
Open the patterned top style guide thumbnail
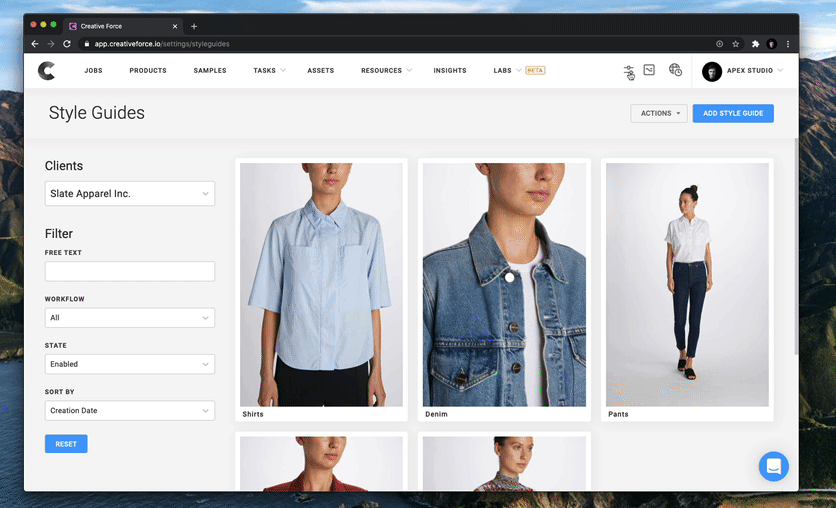504,463
